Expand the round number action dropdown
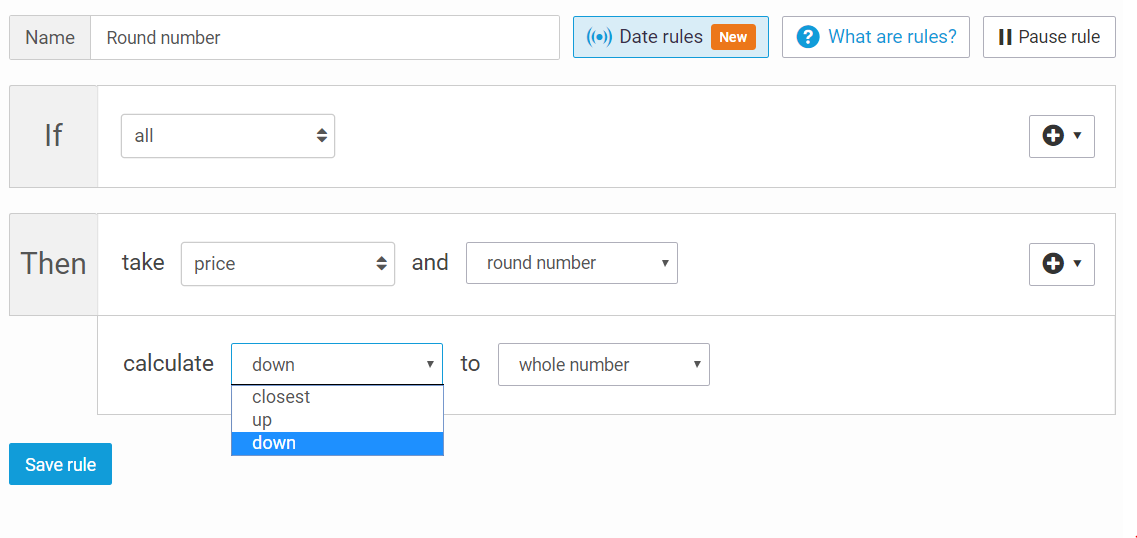Screen dimensions: 1137x538 (572, 263)
